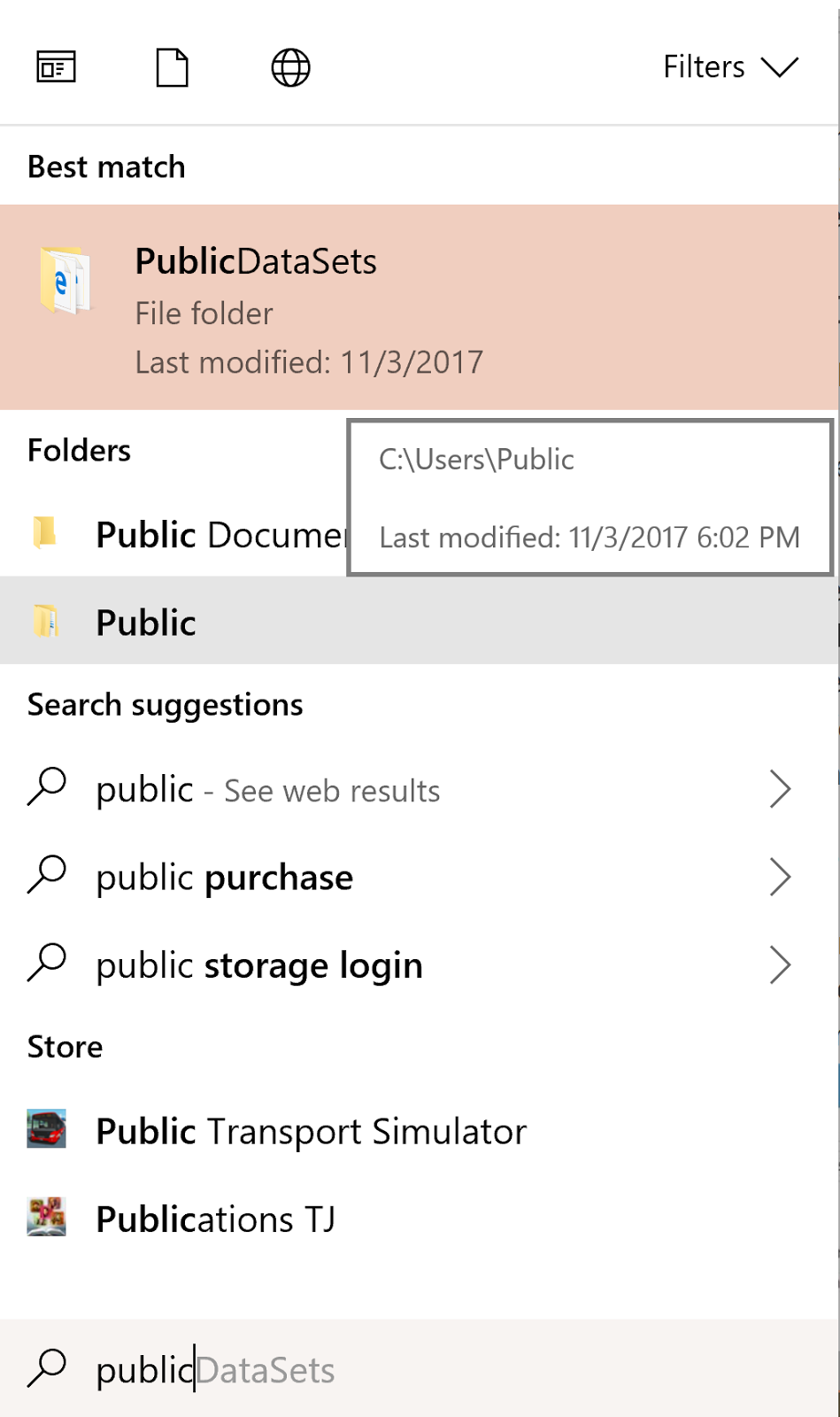Open the PublicDataSets best match result

coord(255,261)
